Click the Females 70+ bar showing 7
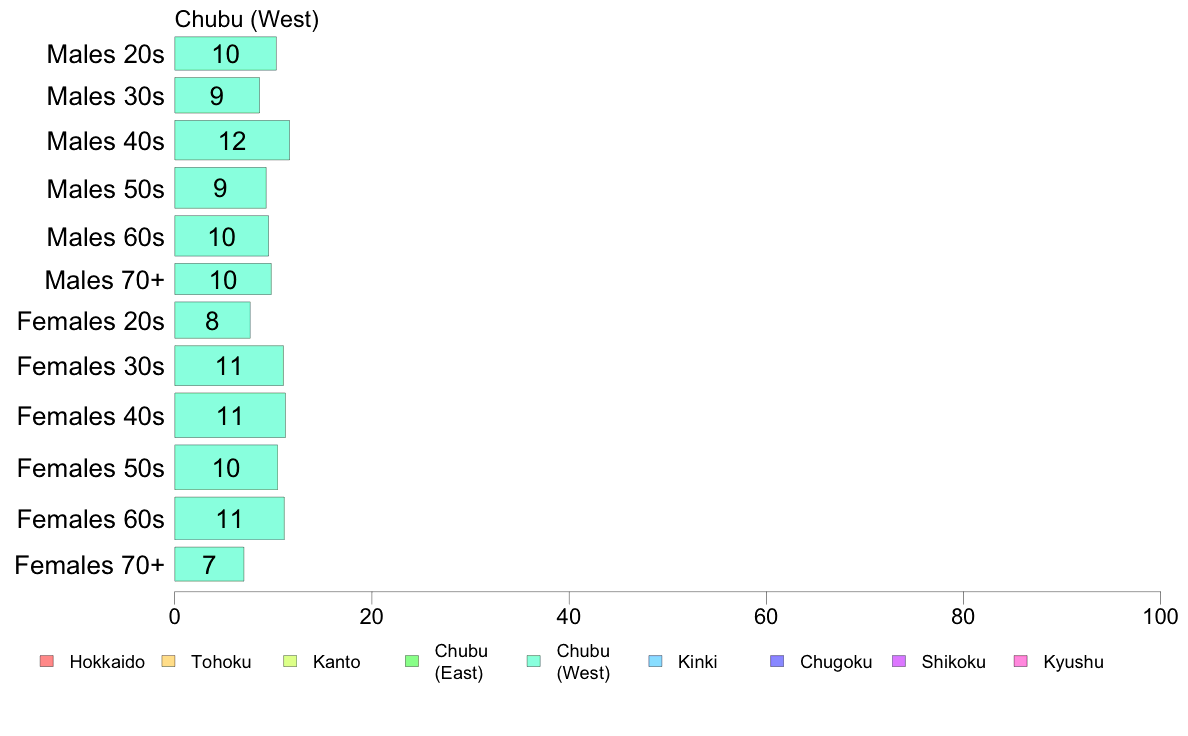The height and width of the screenshot is (736, 1188). 209,564
